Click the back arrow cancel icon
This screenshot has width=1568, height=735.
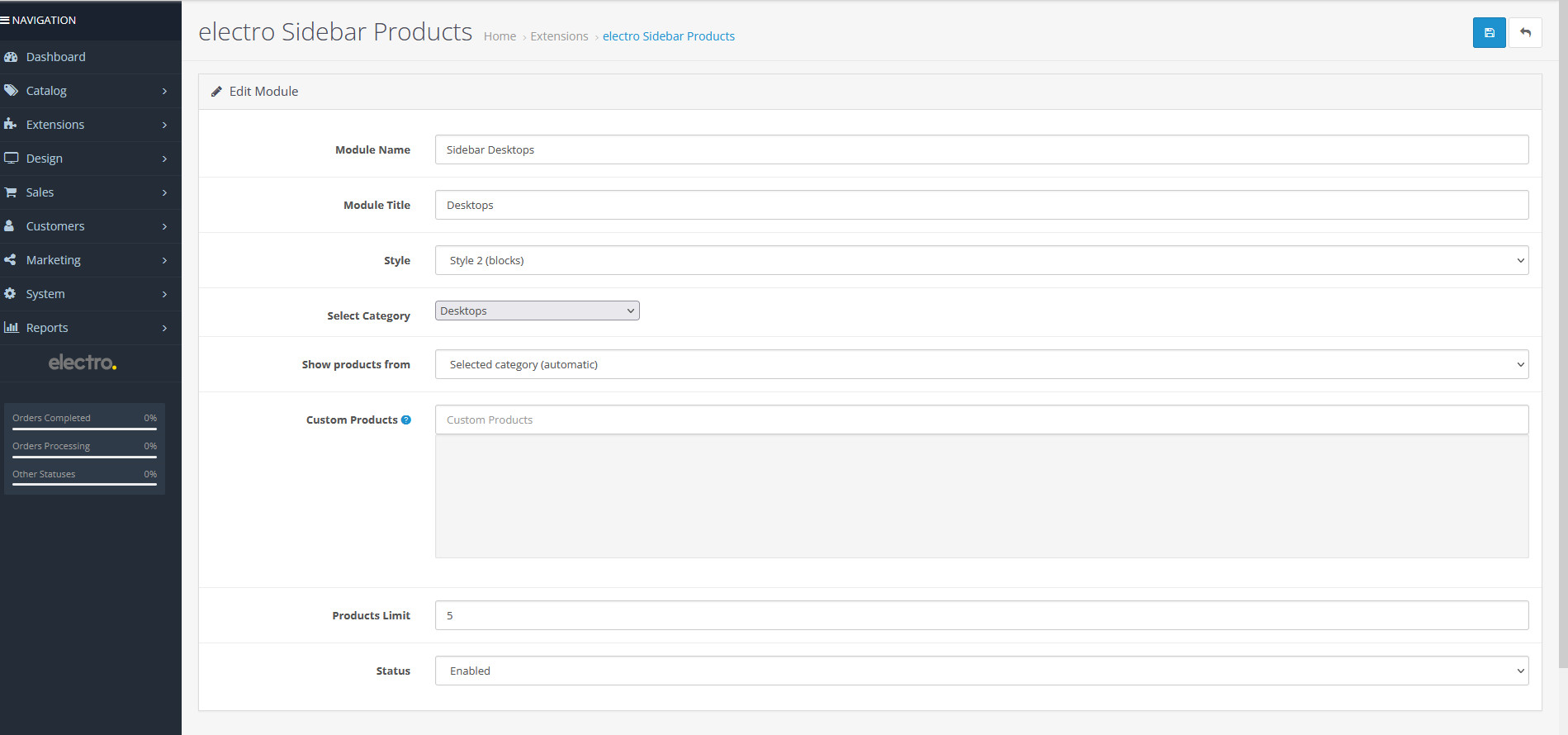[x=1525, y=33]
